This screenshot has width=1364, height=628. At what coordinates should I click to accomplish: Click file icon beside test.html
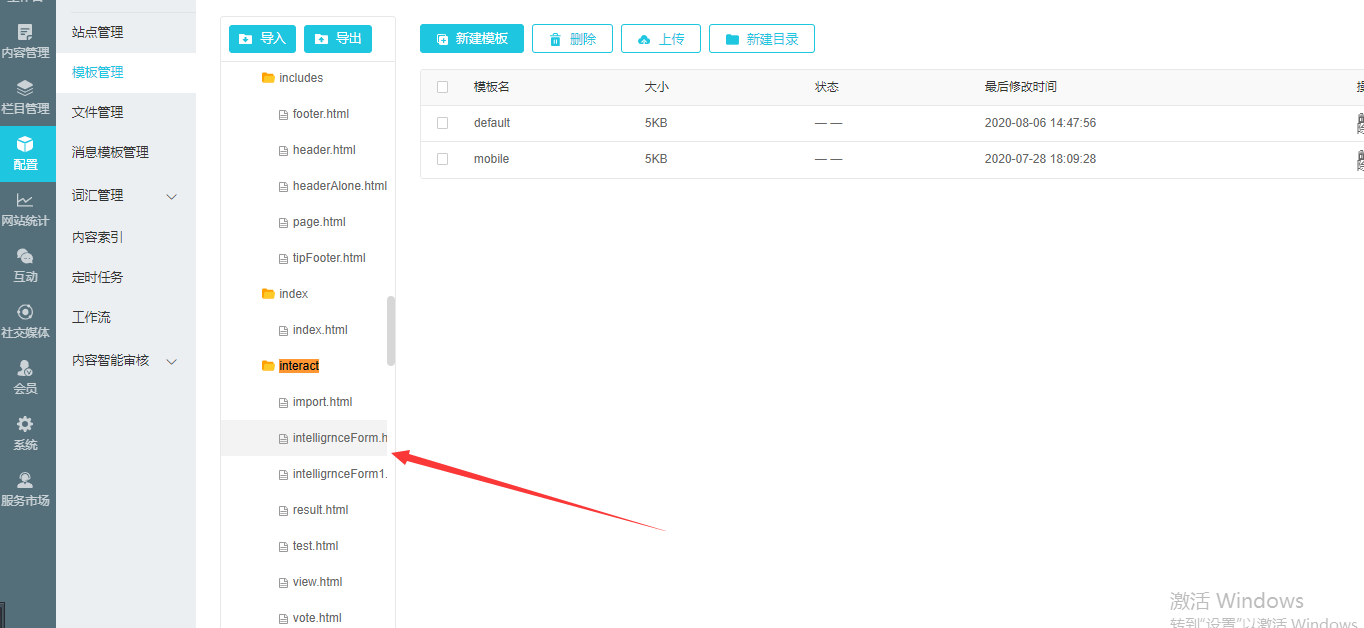pyautogui.click(x=283, y=546)
